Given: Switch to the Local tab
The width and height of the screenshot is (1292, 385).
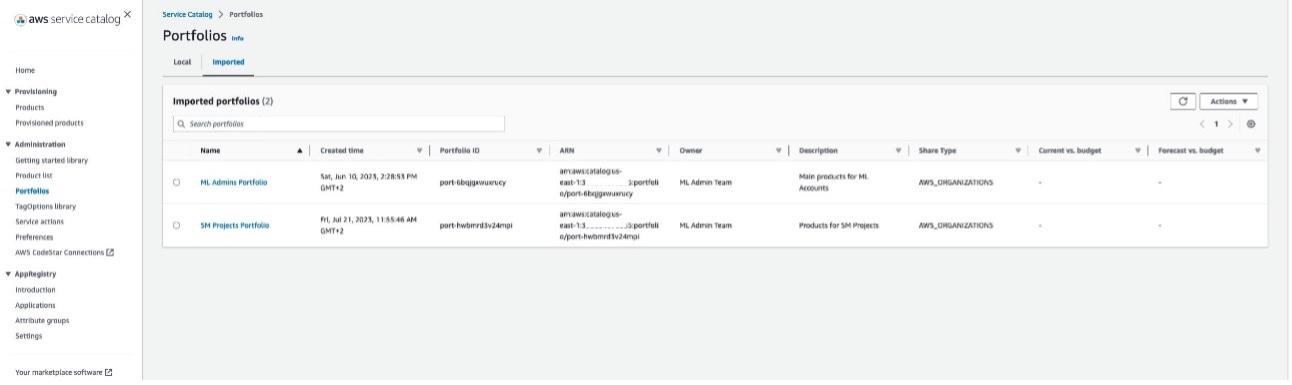Looking at the screenshot, I should click(182, 62).
